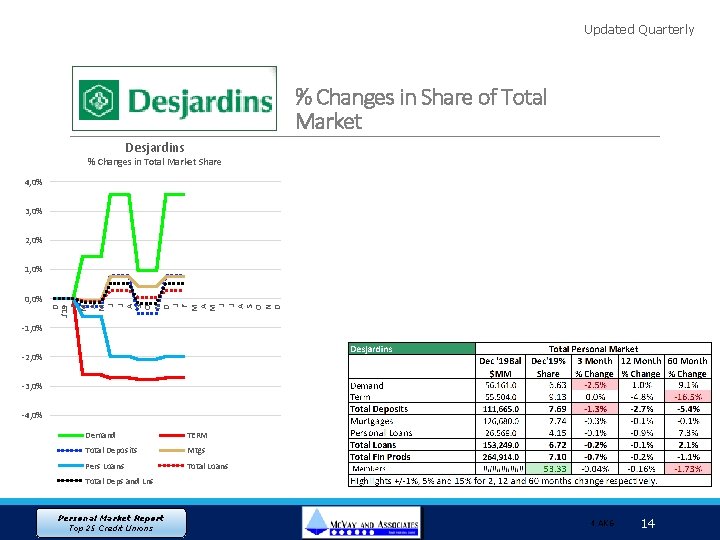The width and height of the screenshot is (720, 540).
Task: Click the 'Total Personal Market' table header
Action: coord(593,349)
